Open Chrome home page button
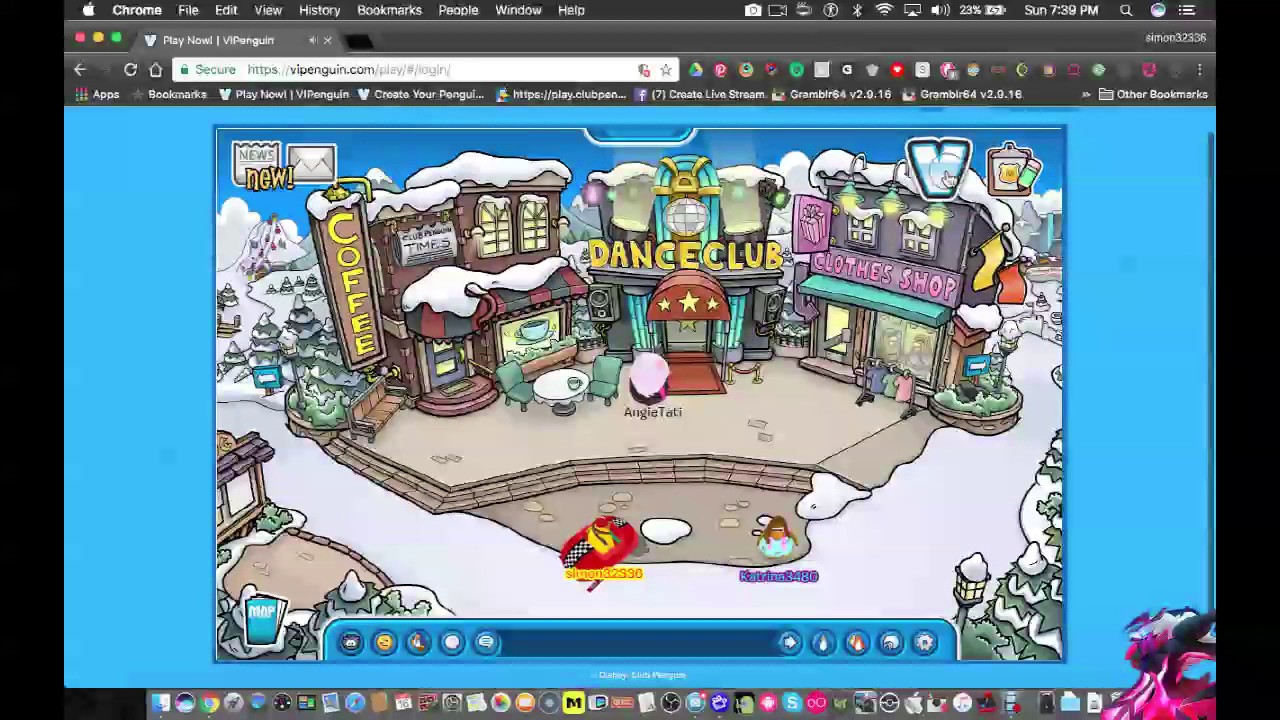The height and width of the screenshot is (720, 1280). coord(156,69)
